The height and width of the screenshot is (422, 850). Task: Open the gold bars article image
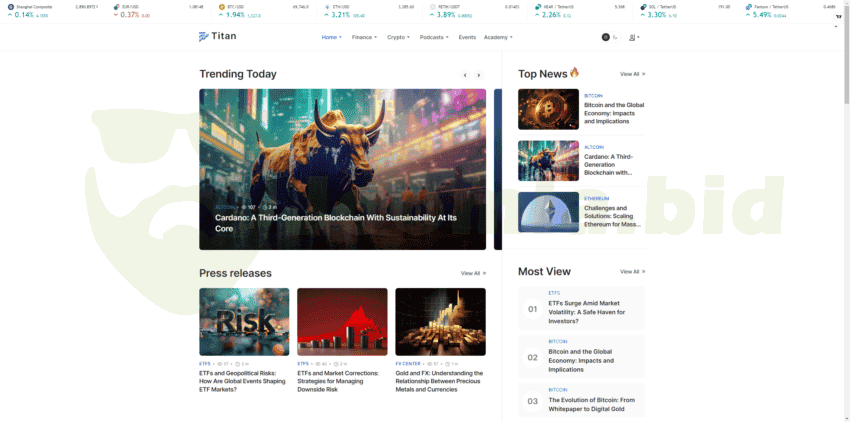pos(440,322)
